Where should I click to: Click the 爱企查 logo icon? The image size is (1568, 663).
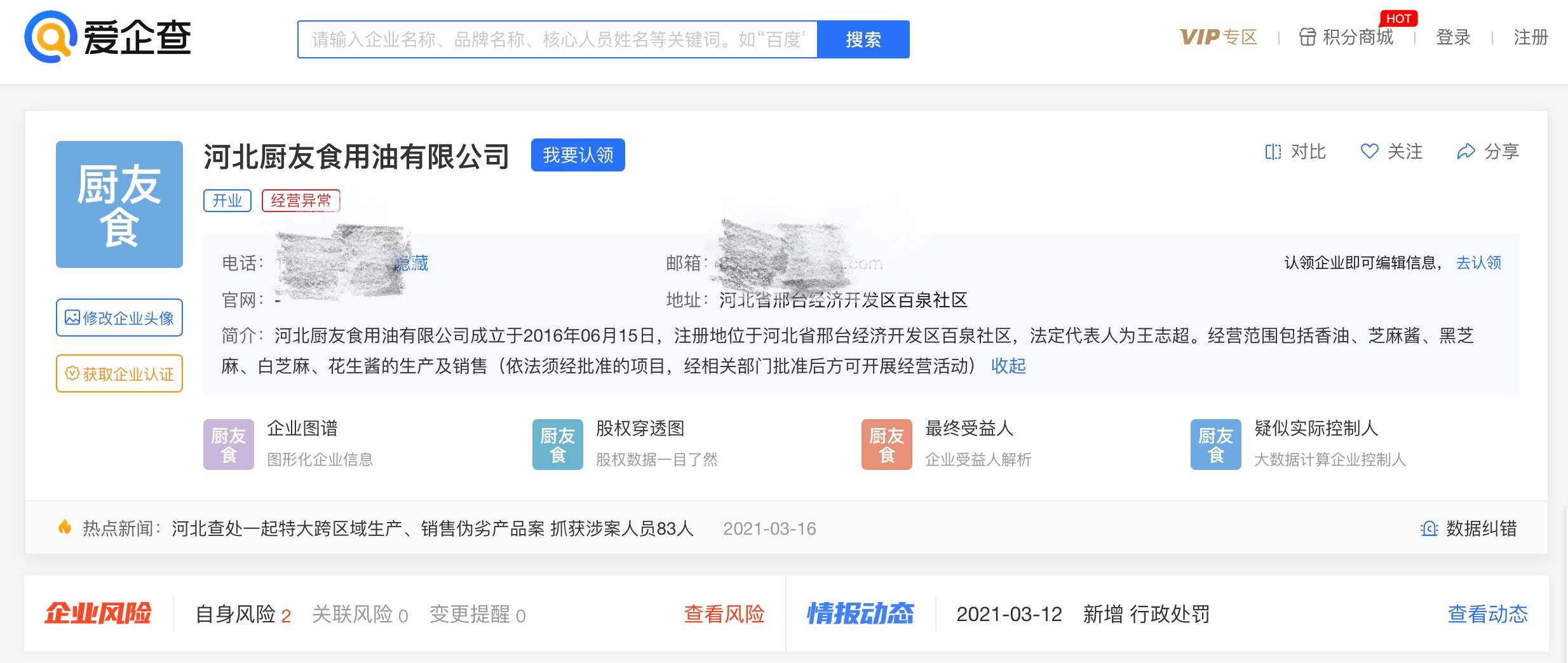[51, 37]
